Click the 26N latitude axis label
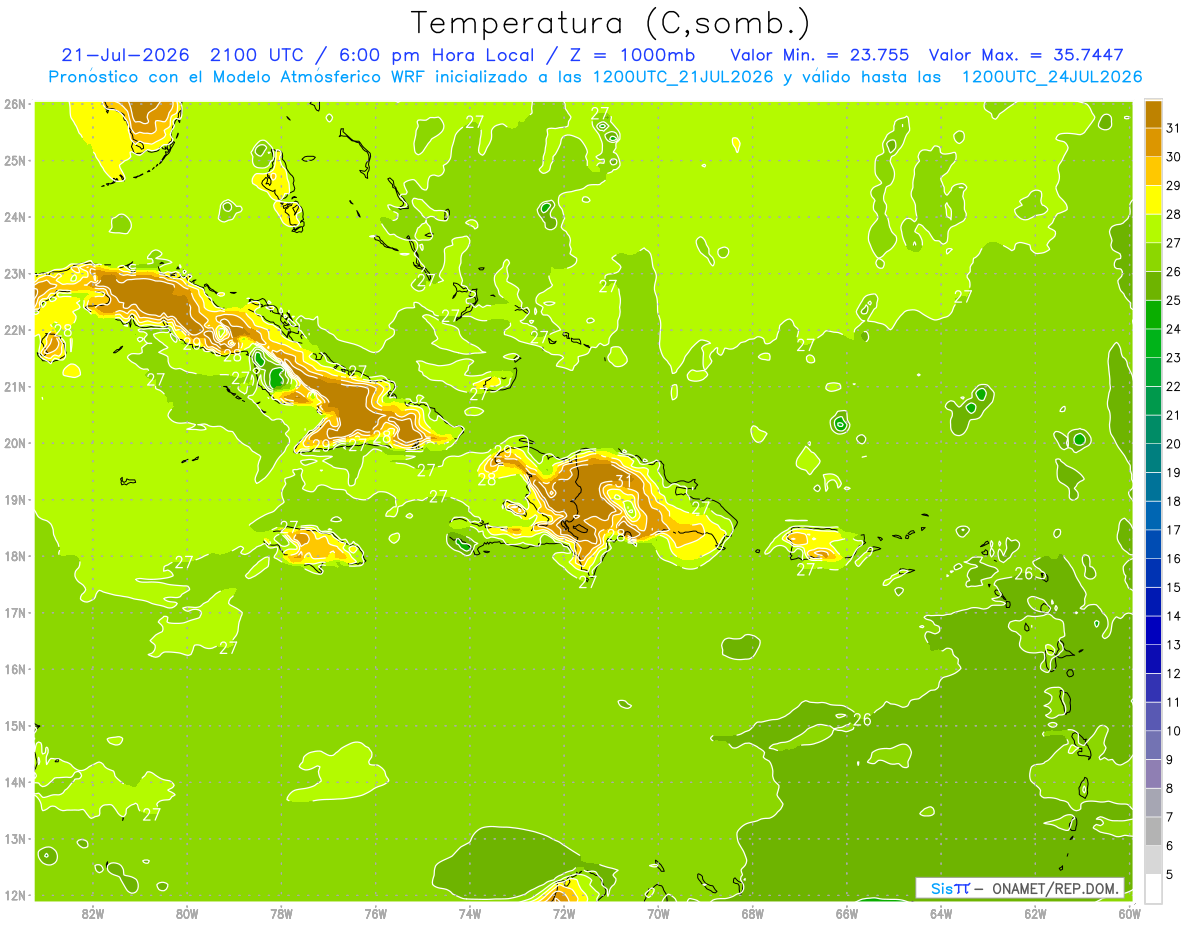The image size is (1200, 927). click(15, 103)
